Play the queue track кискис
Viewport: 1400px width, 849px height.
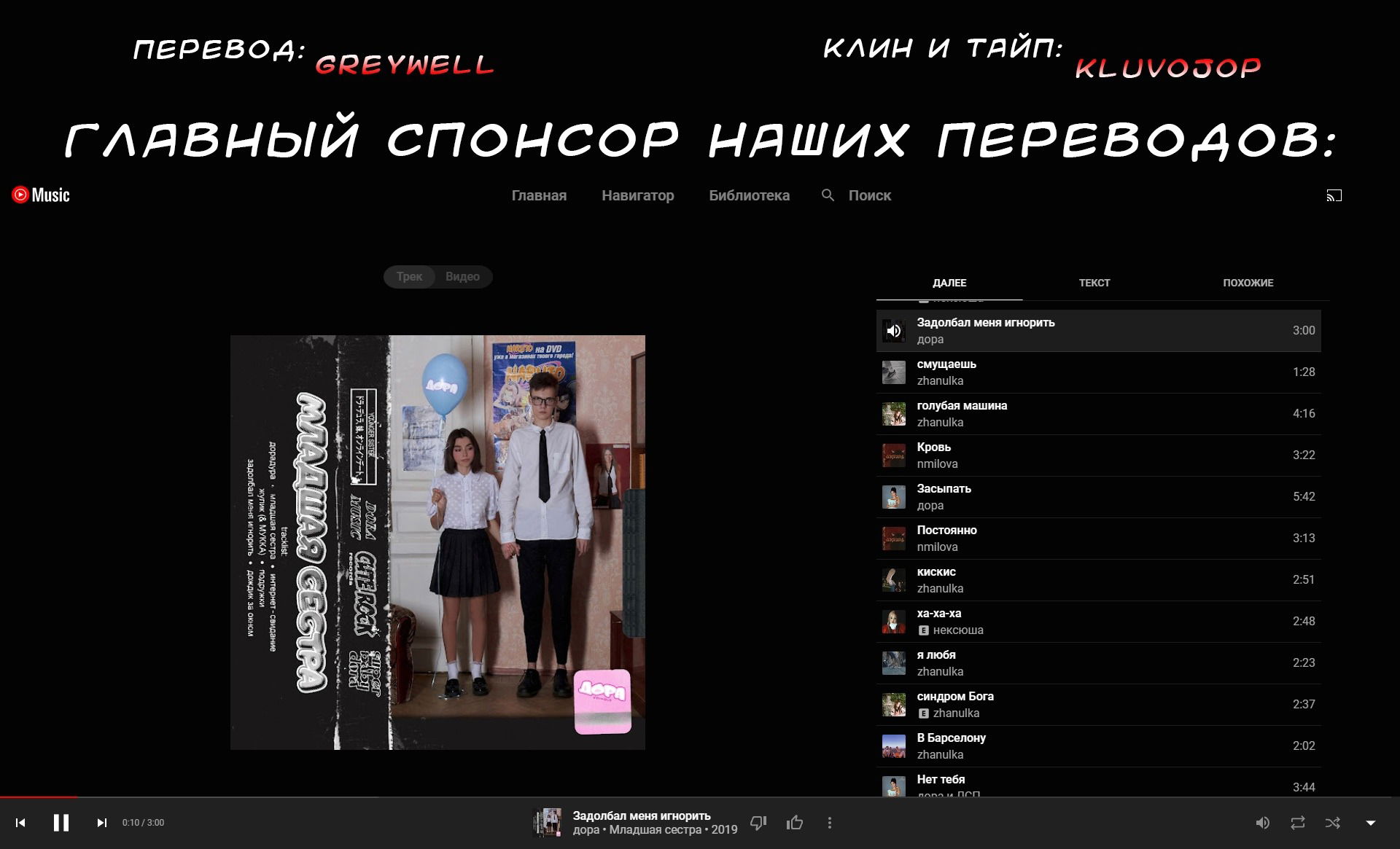pos(1099,580)
